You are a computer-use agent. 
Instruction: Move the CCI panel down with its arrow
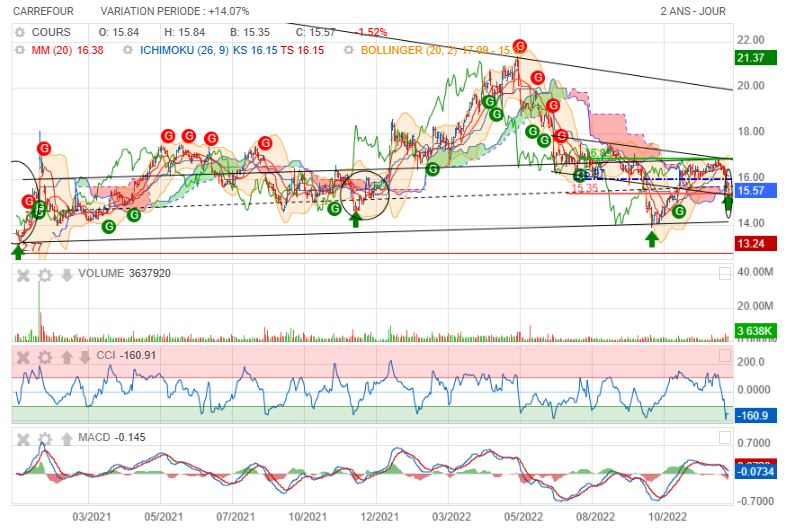(85, 358)
